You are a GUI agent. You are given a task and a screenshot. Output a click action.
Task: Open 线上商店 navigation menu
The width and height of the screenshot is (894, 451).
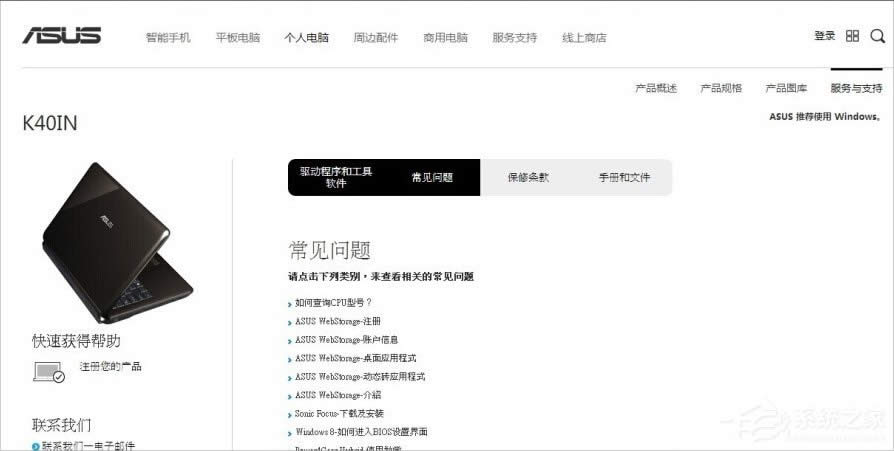point(584,38)
